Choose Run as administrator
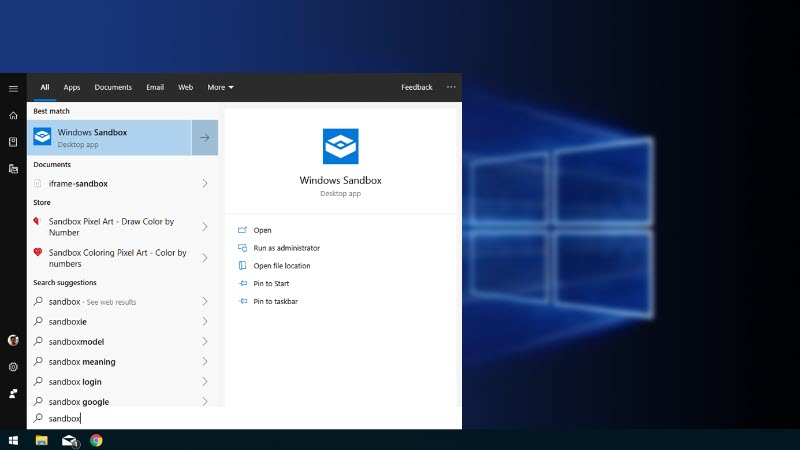 click(x=287, y=248)
